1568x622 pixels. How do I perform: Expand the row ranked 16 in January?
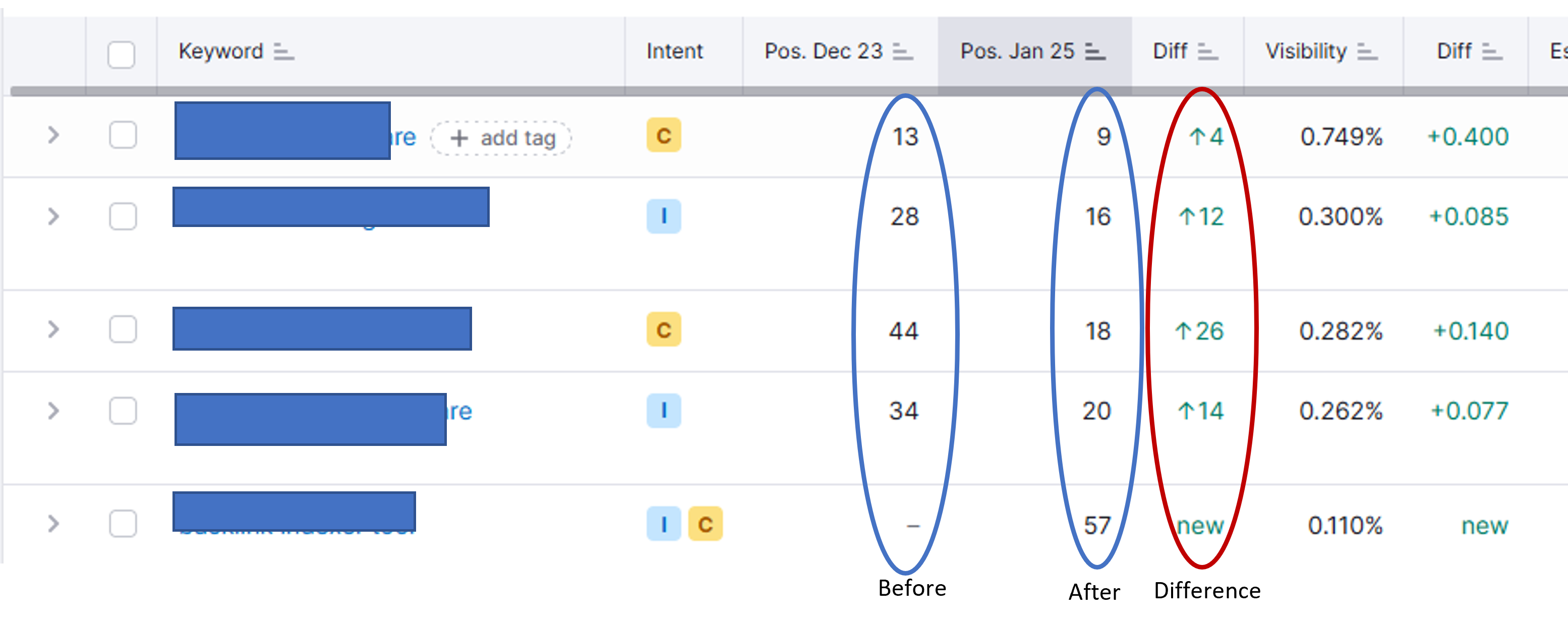53,216
